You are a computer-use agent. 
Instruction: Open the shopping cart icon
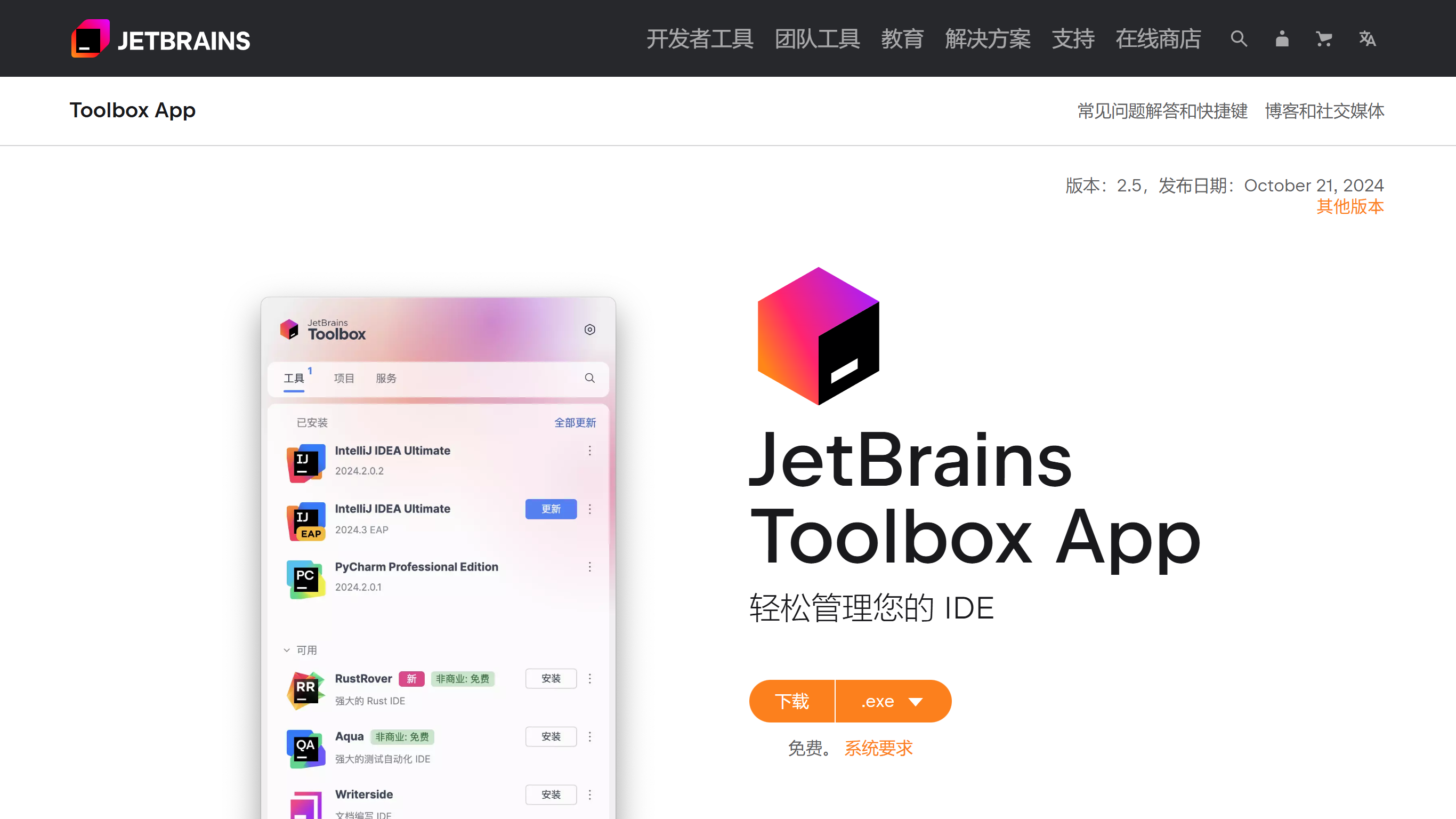pyautogui.click(x=1324, y=39)
